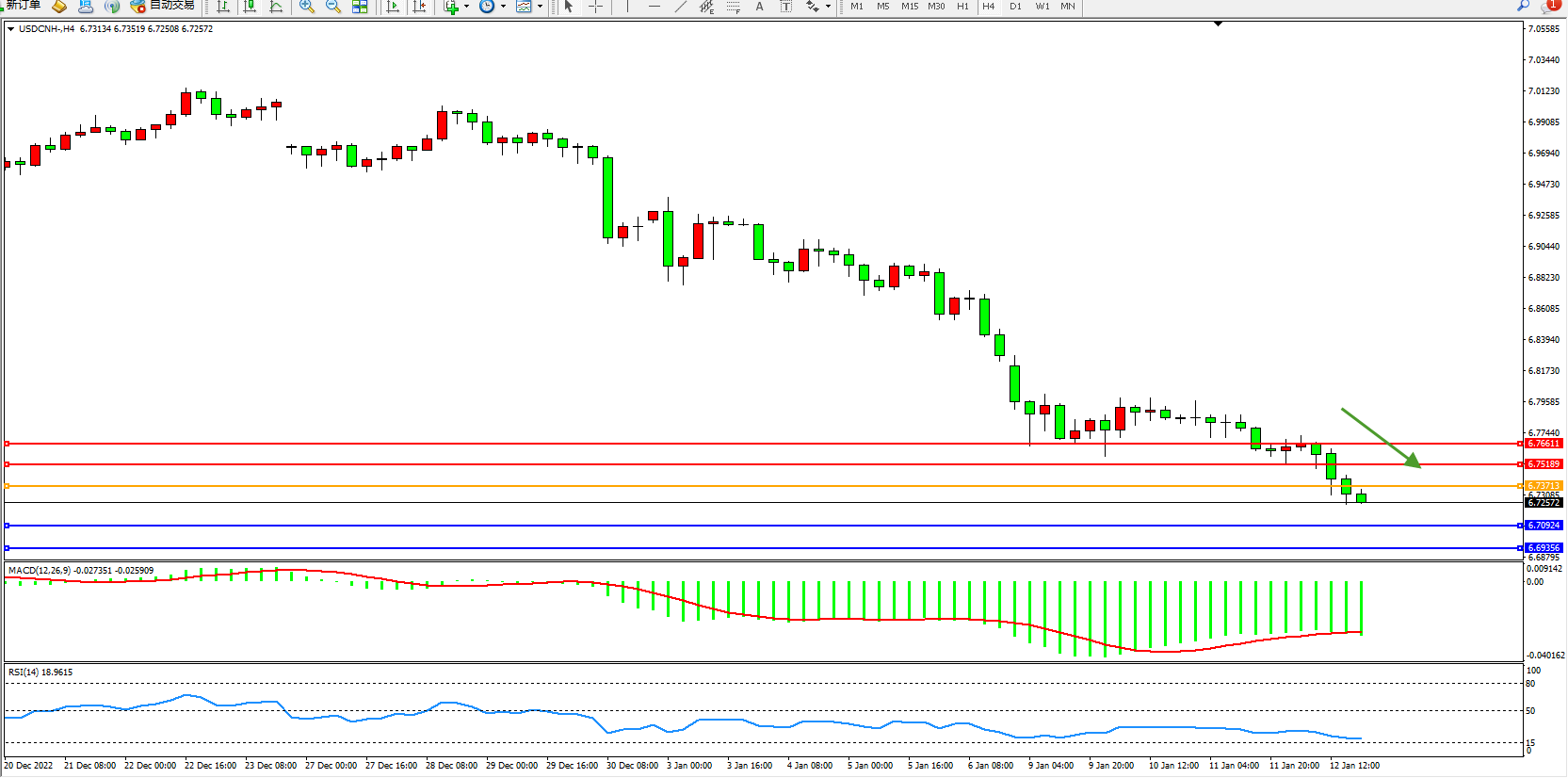
Task: Switch to the D1 timeframe
Action: 1015,7
